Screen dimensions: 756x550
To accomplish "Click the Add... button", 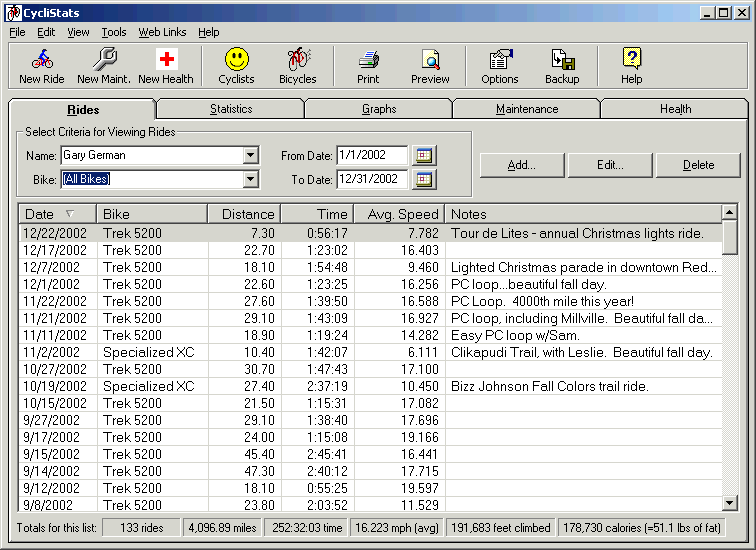I will pos(522,165).
